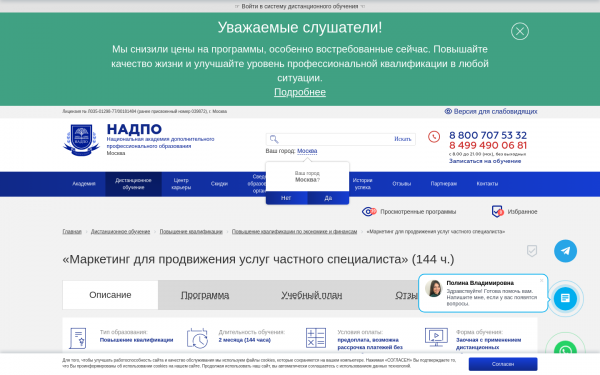Open the Отзывы menu item
This screenshot has width=600, height=375.
pos(401,184)
